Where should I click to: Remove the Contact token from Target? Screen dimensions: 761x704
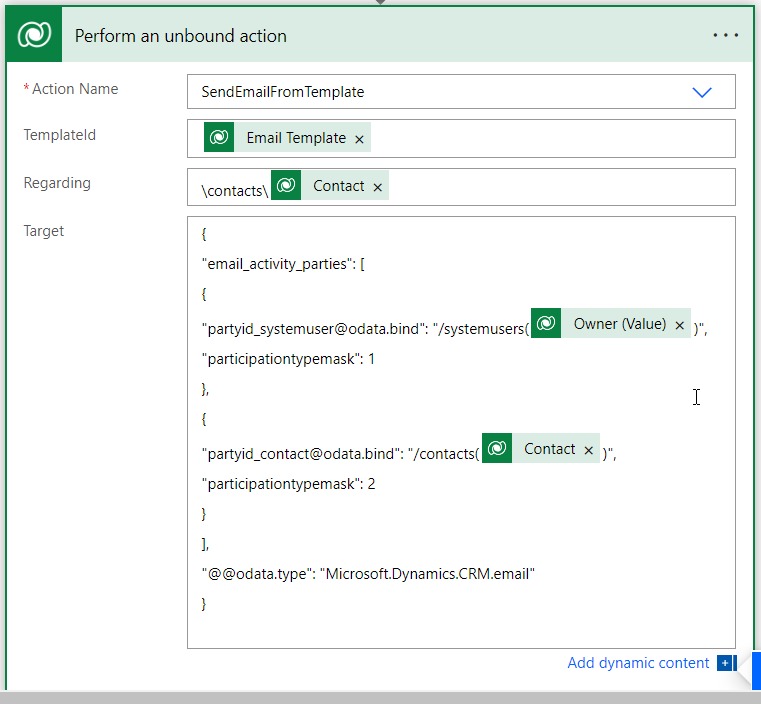pos(589,450)
